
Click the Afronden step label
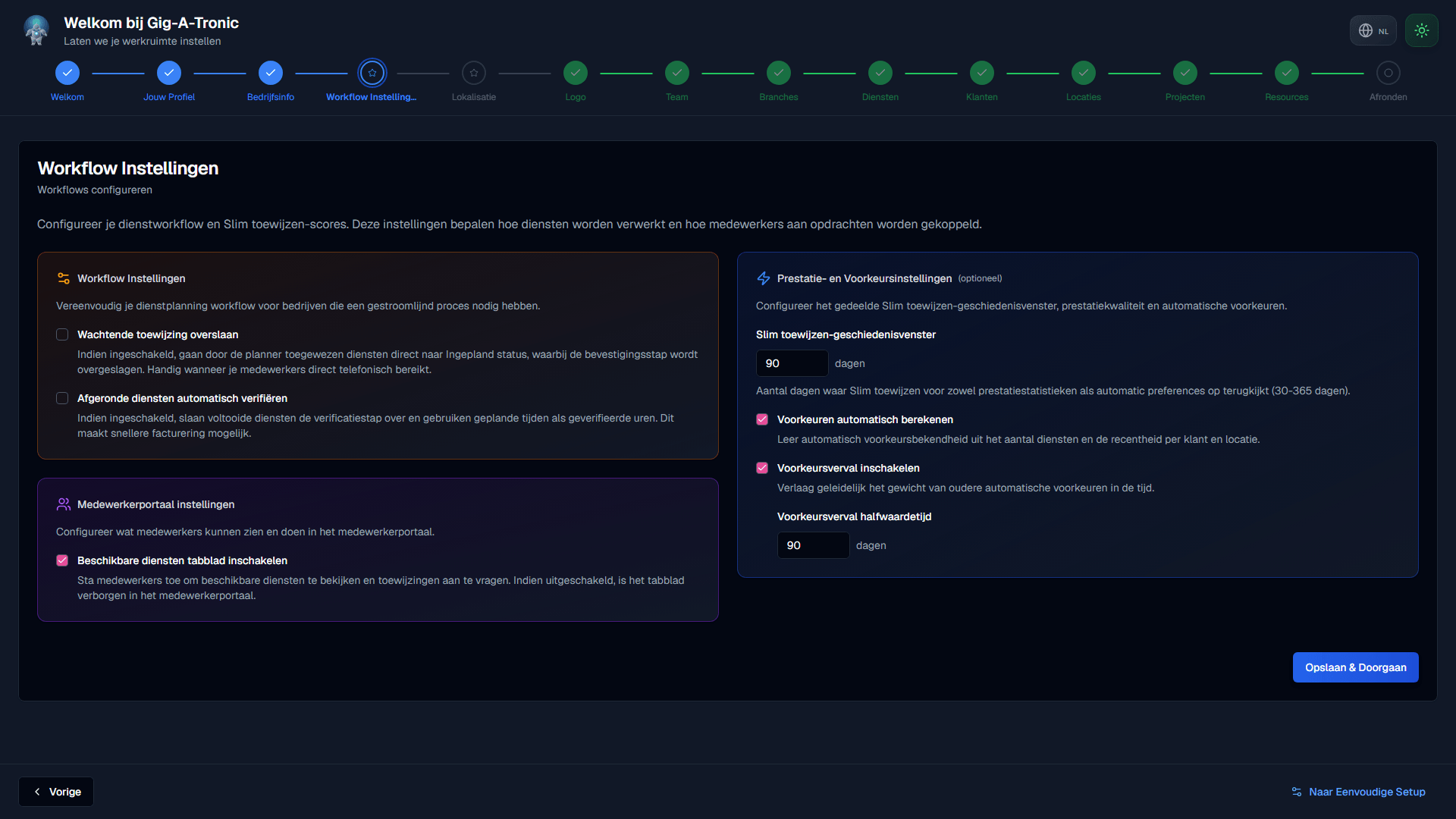pos(1389,97)
